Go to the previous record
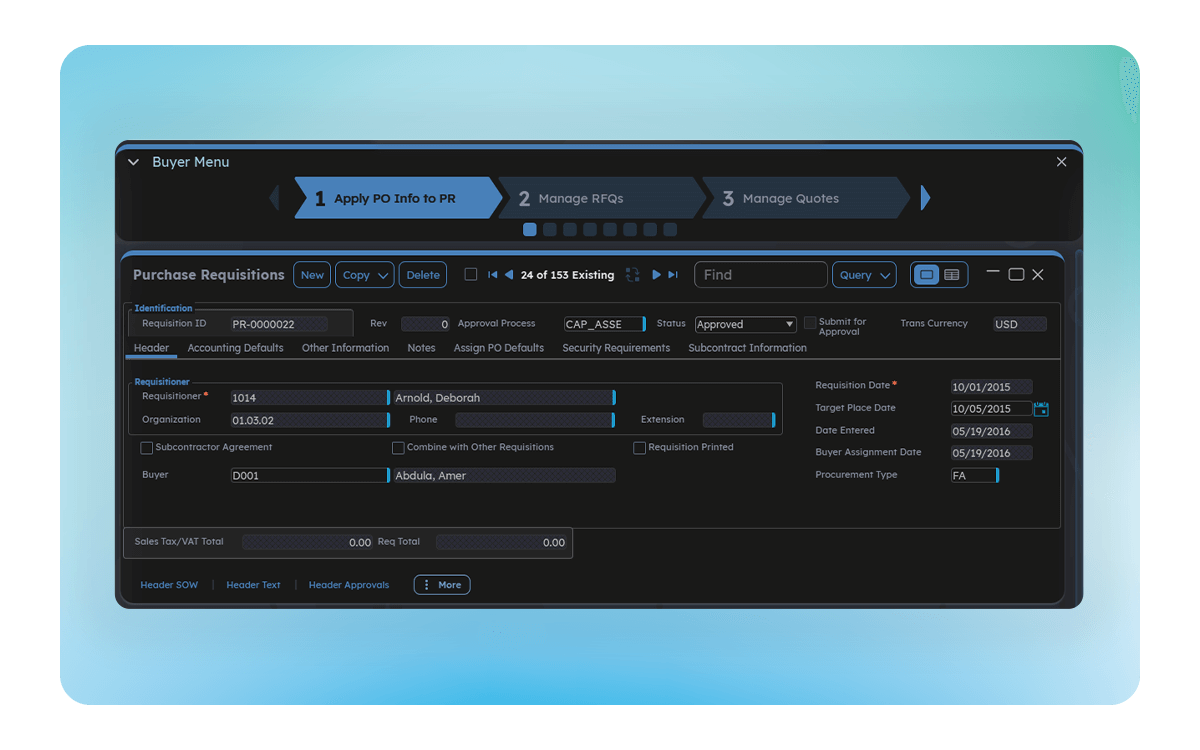Screen dimensions: 1200x750 point(509,275)
